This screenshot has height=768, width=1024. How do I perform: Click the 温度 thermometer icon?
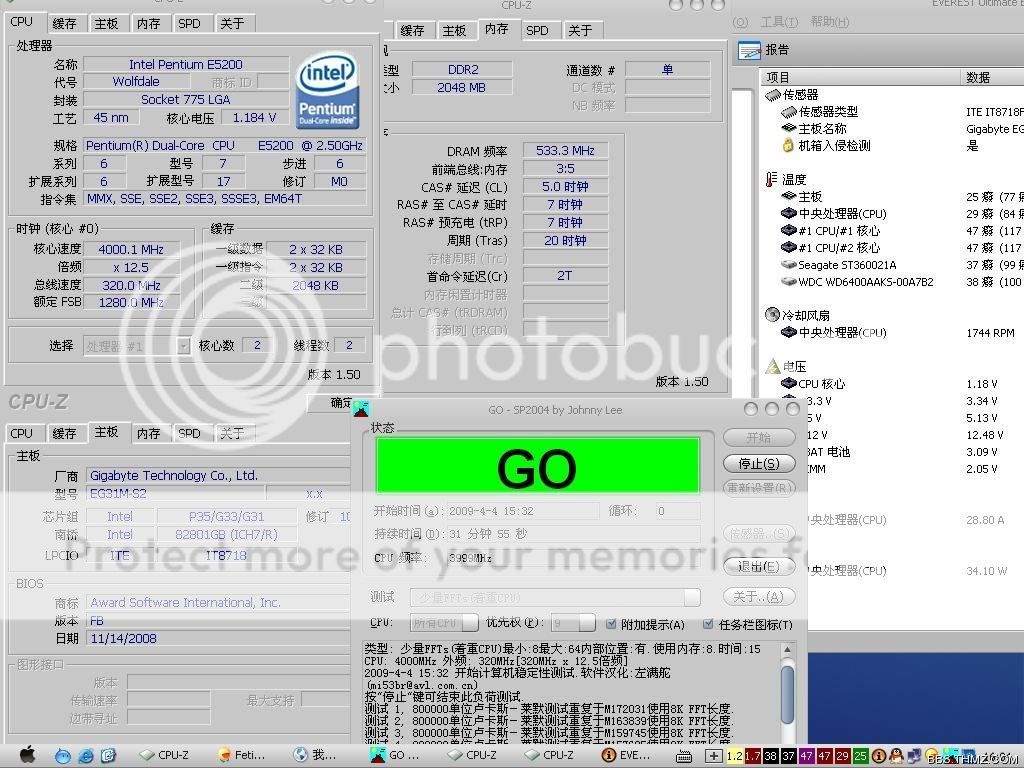pos(771,179)
